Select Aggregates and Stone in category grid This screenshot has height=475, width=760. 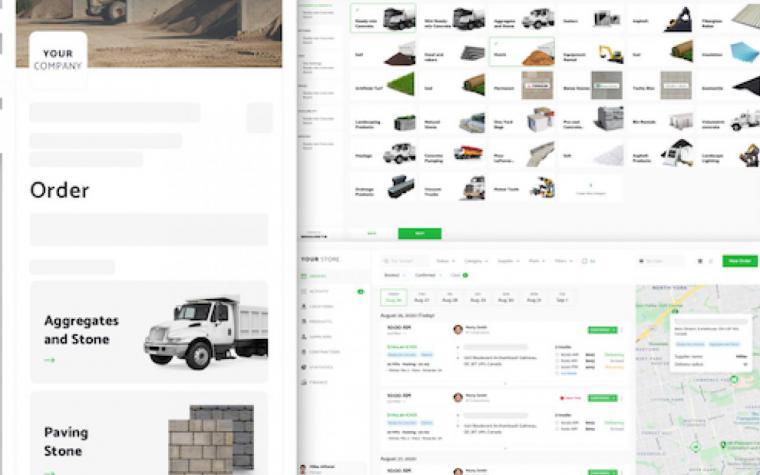pyautogui.click(x=522, y=18)
